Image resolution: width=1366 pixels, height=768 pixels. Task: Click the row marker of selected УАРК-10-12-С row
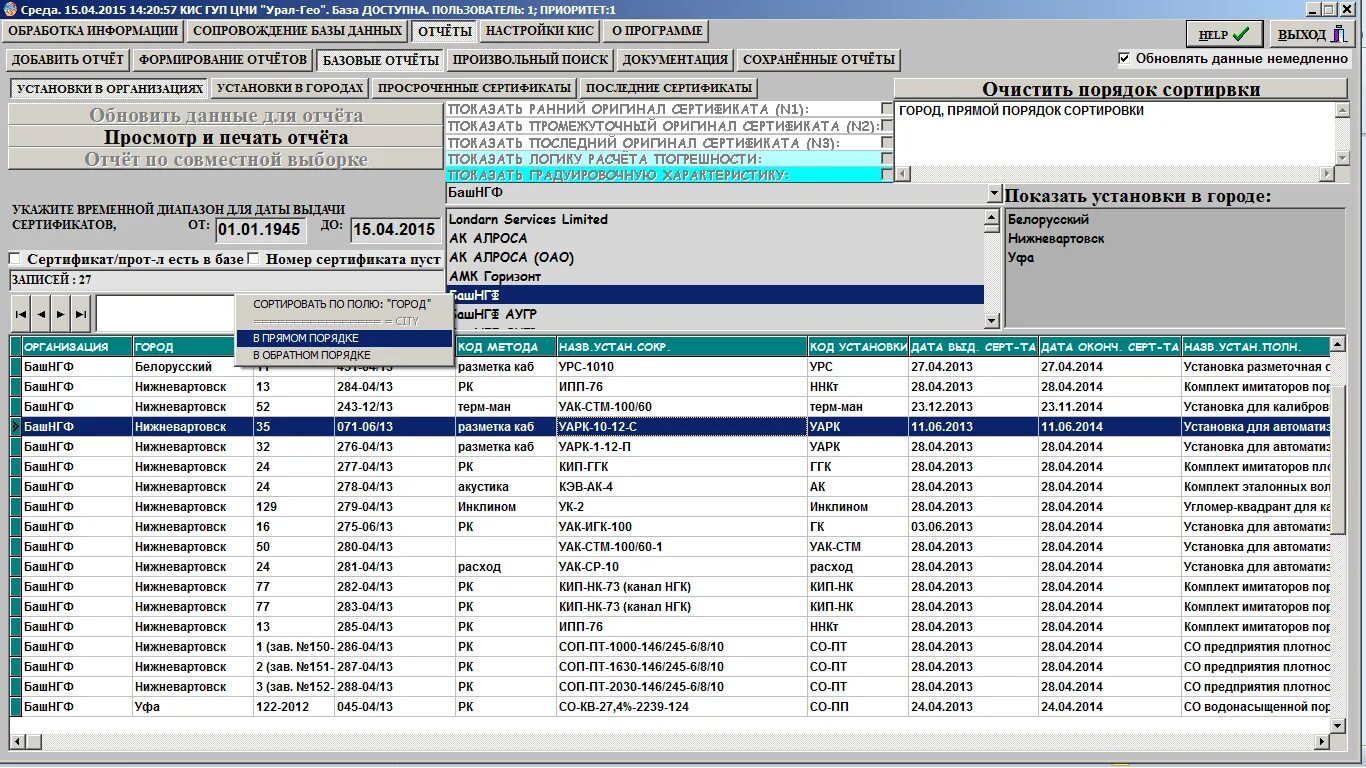15,427
